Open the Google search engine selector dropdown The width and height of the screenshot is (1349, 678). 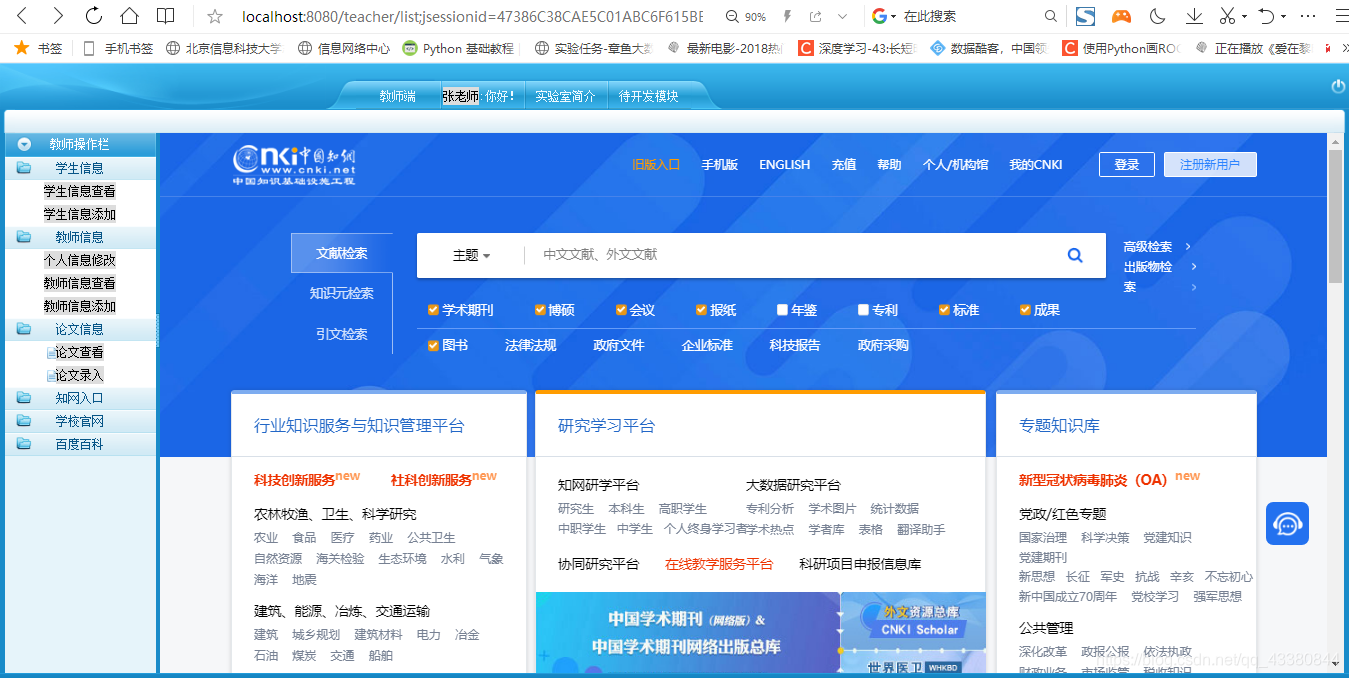892,17
